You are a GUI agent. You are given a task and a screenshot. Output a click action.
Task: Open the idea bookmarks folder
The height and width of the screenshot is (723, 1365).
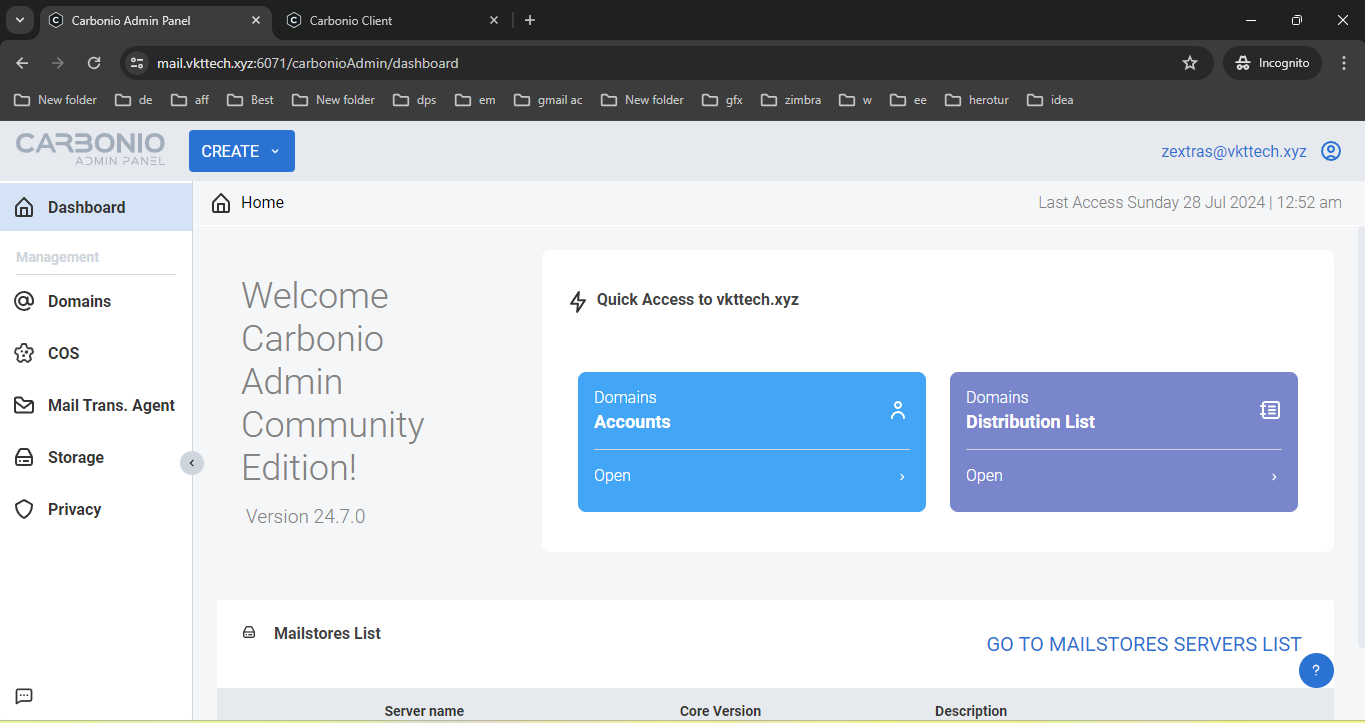1050,100
